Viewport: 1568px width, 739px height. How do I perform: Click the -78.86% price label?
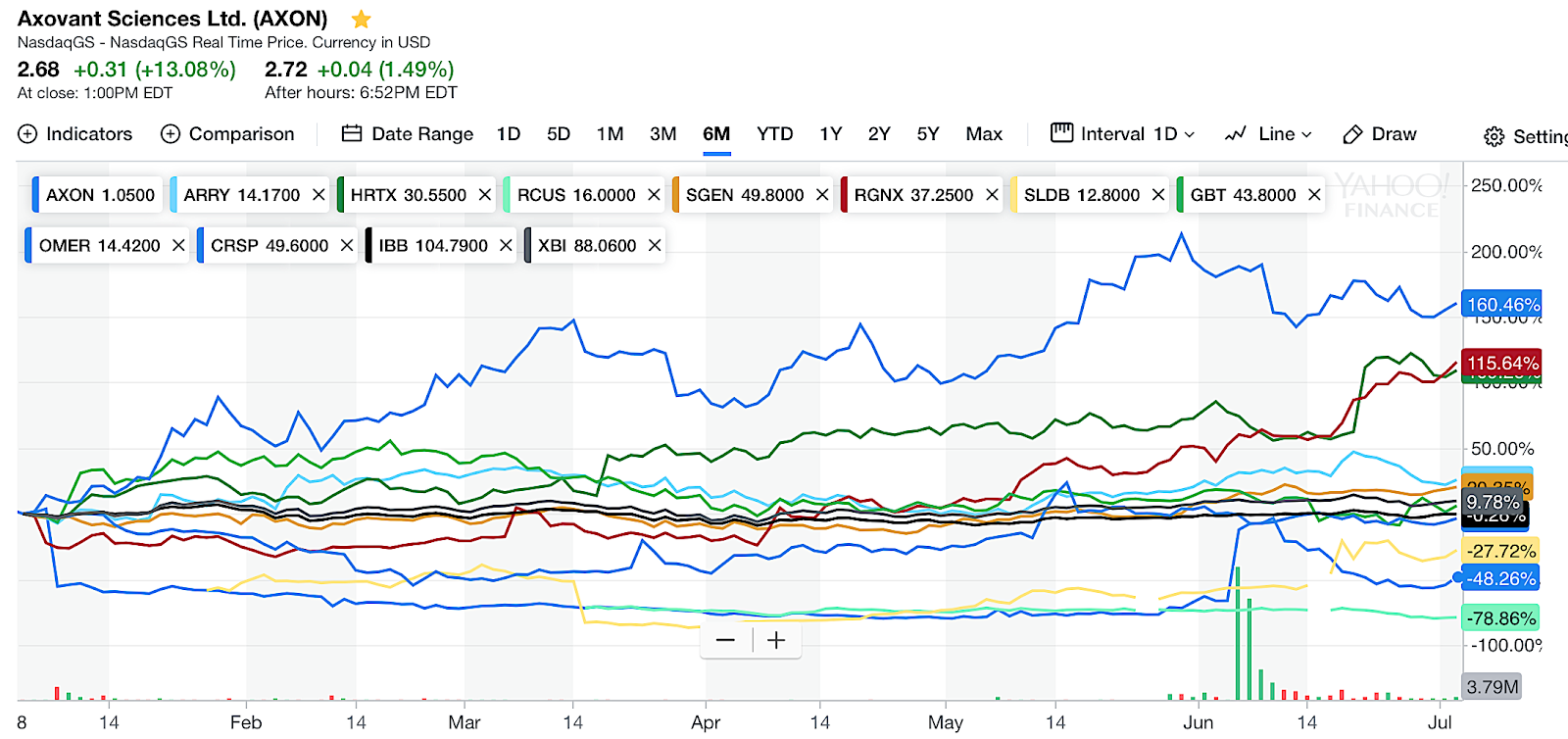coord(1500,617)
